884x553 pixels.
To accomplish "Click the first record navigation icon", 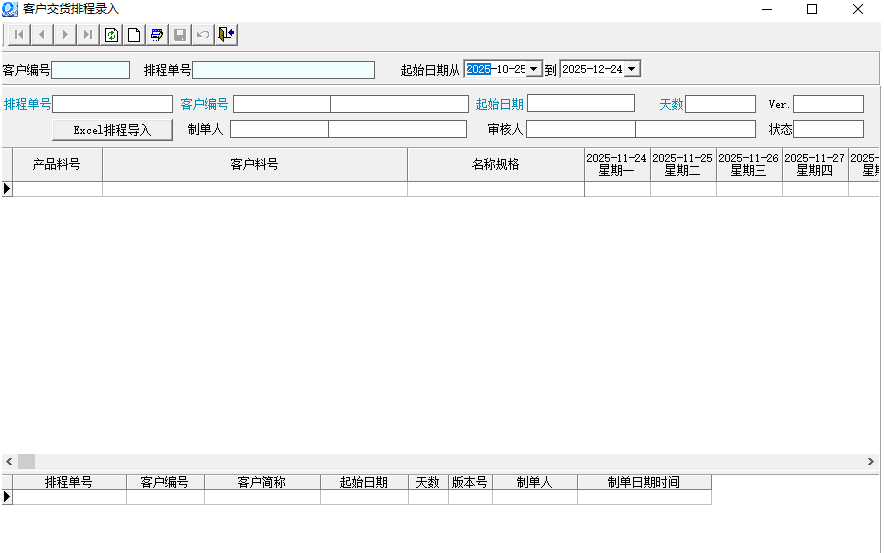I will coord(18,35).
